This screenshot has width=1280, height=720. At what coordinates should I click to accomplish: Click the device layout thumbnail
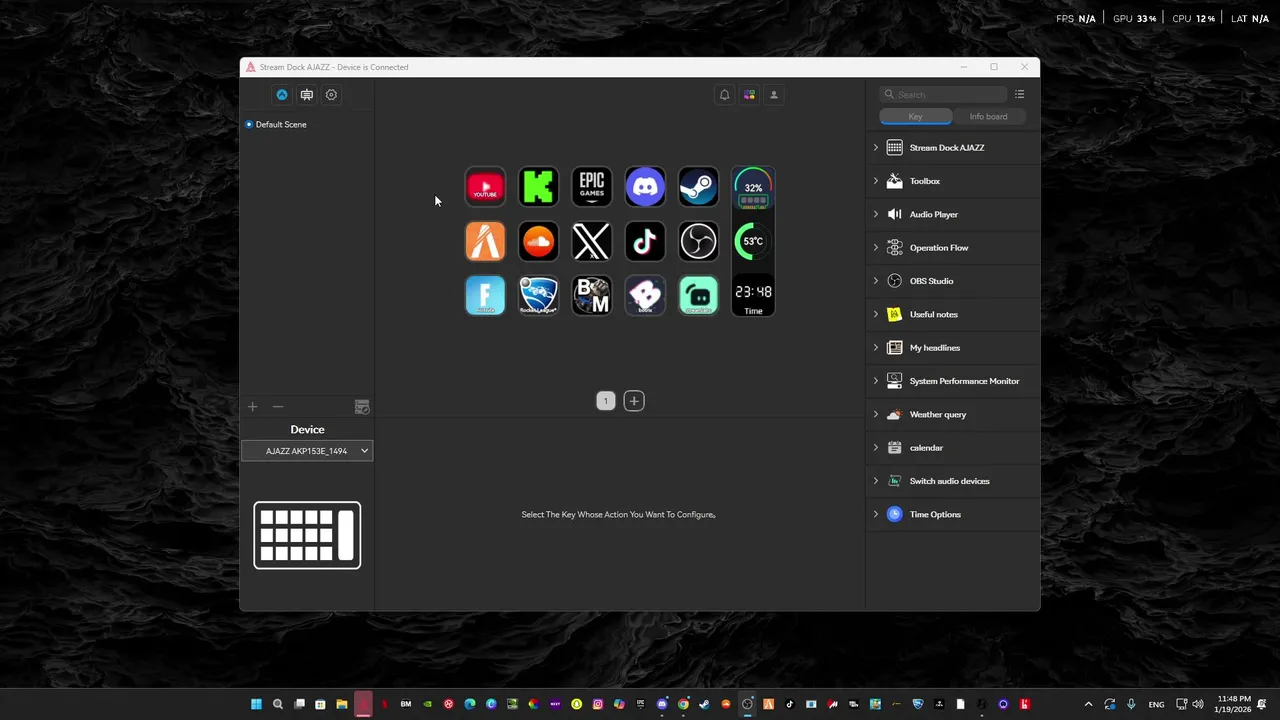coord(307,535)
